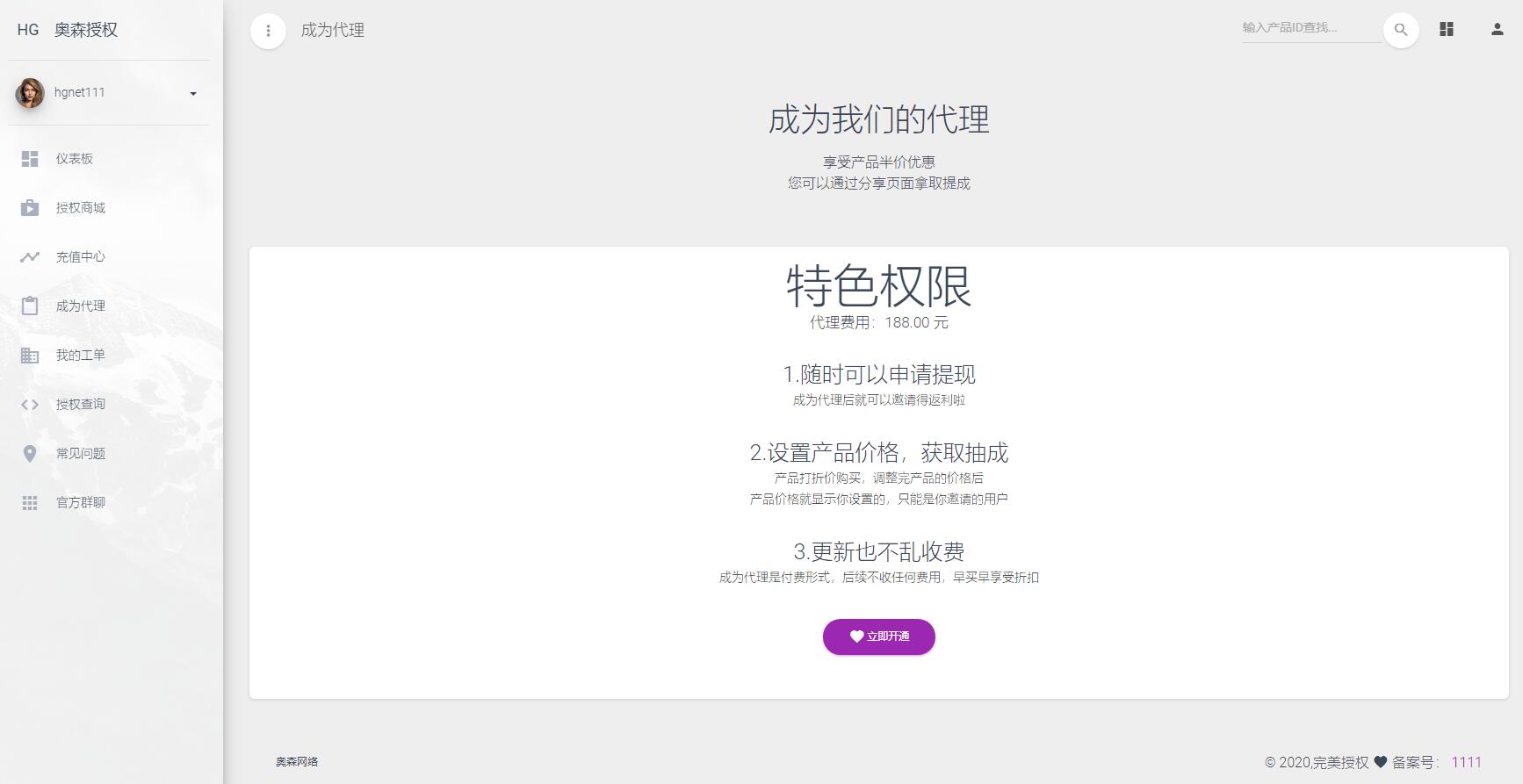Click the 1111 备案号 link
This screenshot has width=1523, height=784.
pyautogui.click(x=1466, y=762)
